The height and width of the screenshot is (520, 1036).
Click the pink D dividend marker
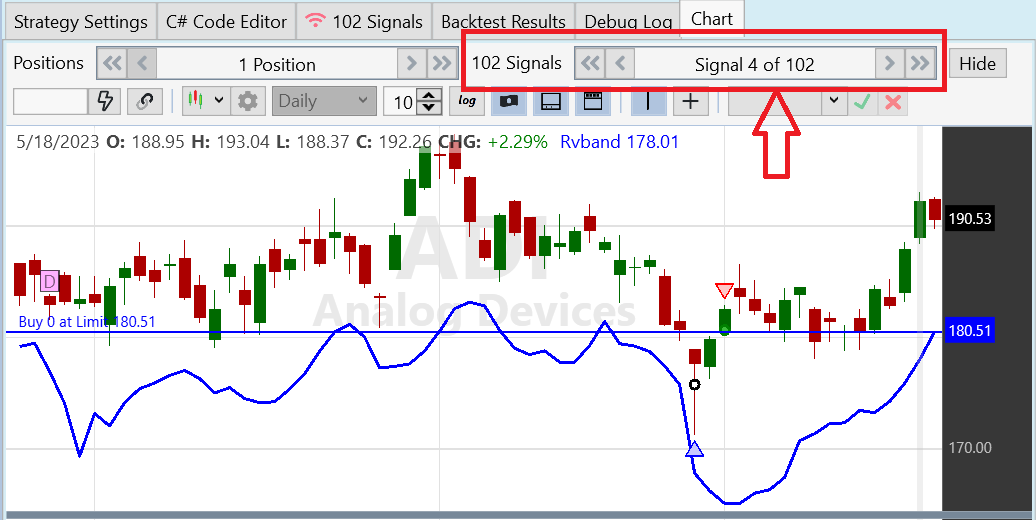[50, 281]
